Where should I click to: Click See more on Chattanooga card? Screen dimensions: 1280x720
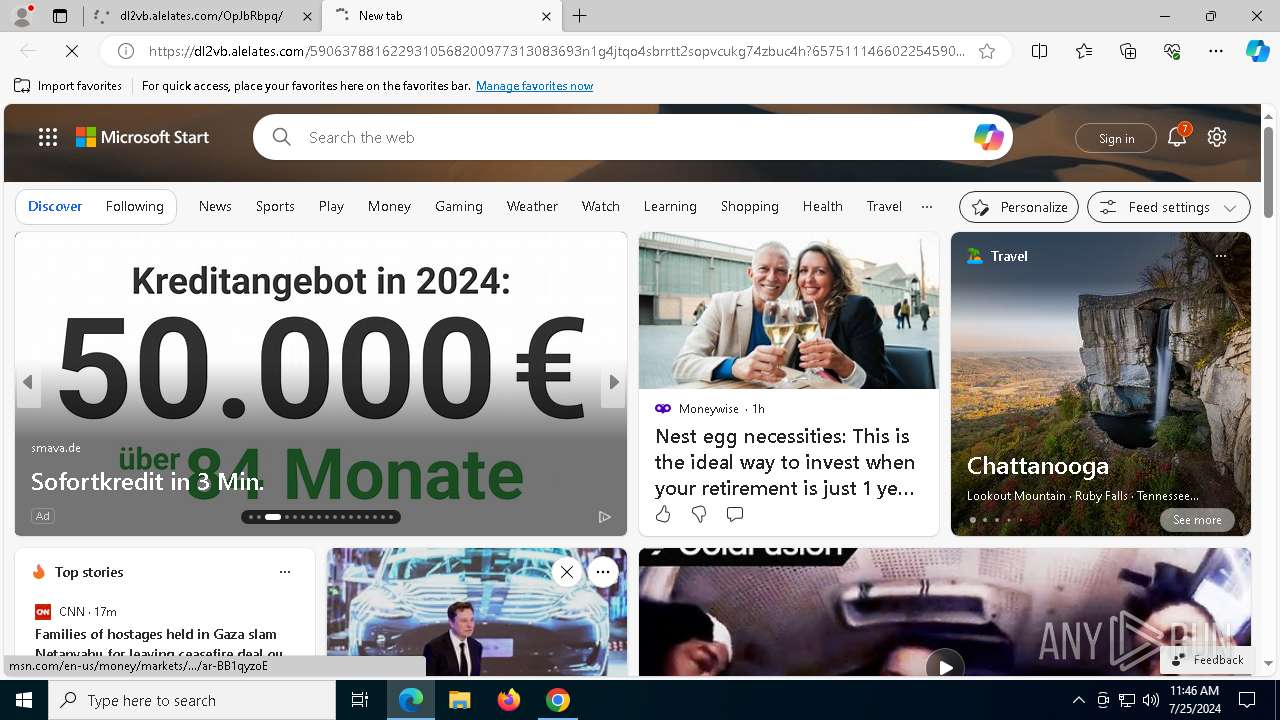[1197, 520]
